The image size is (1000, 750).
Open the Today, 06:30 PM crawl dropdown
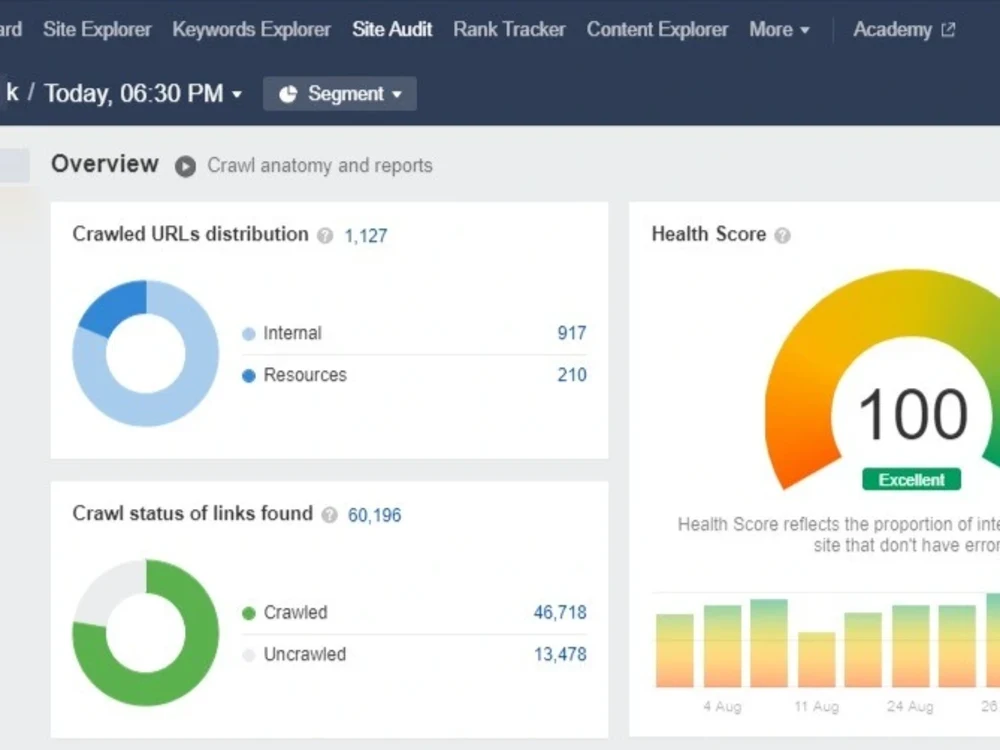143,94
